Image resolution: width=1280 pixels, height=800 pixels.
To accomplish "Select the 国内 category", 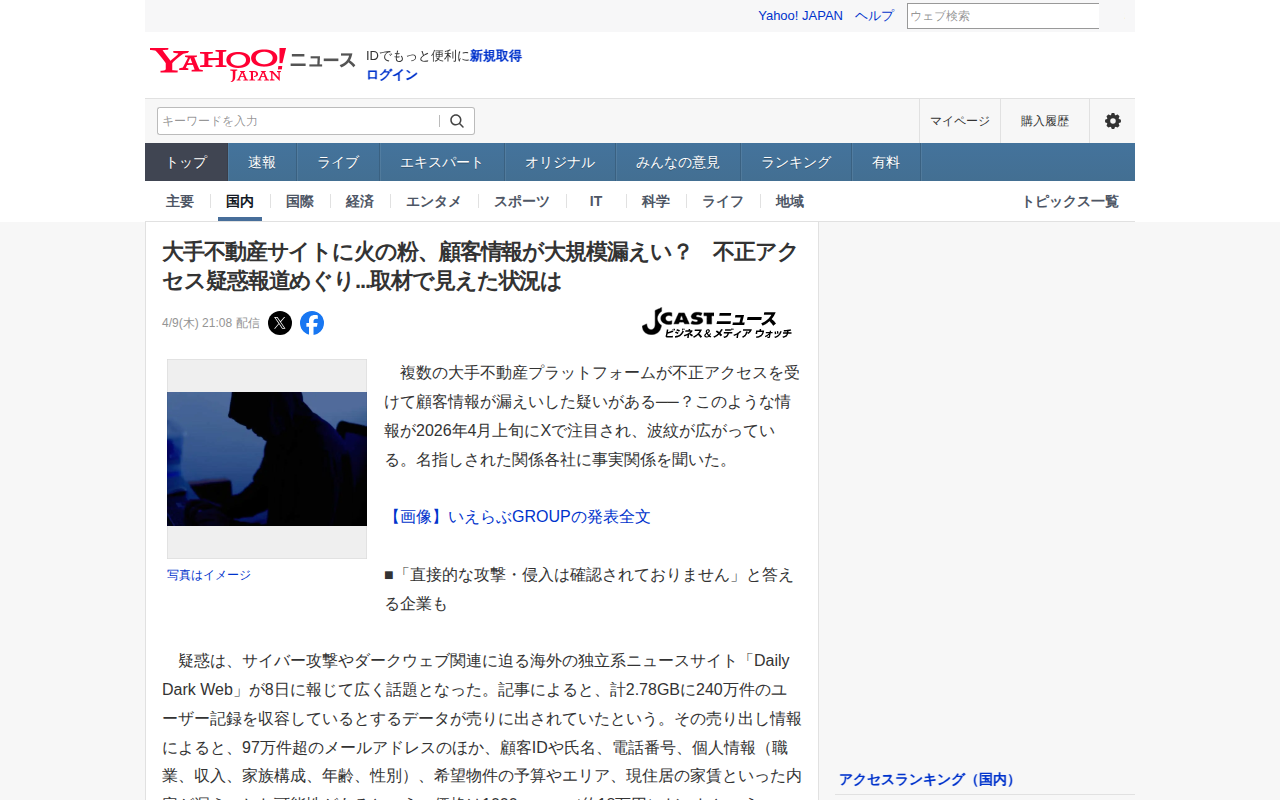I will click(240, 201).
